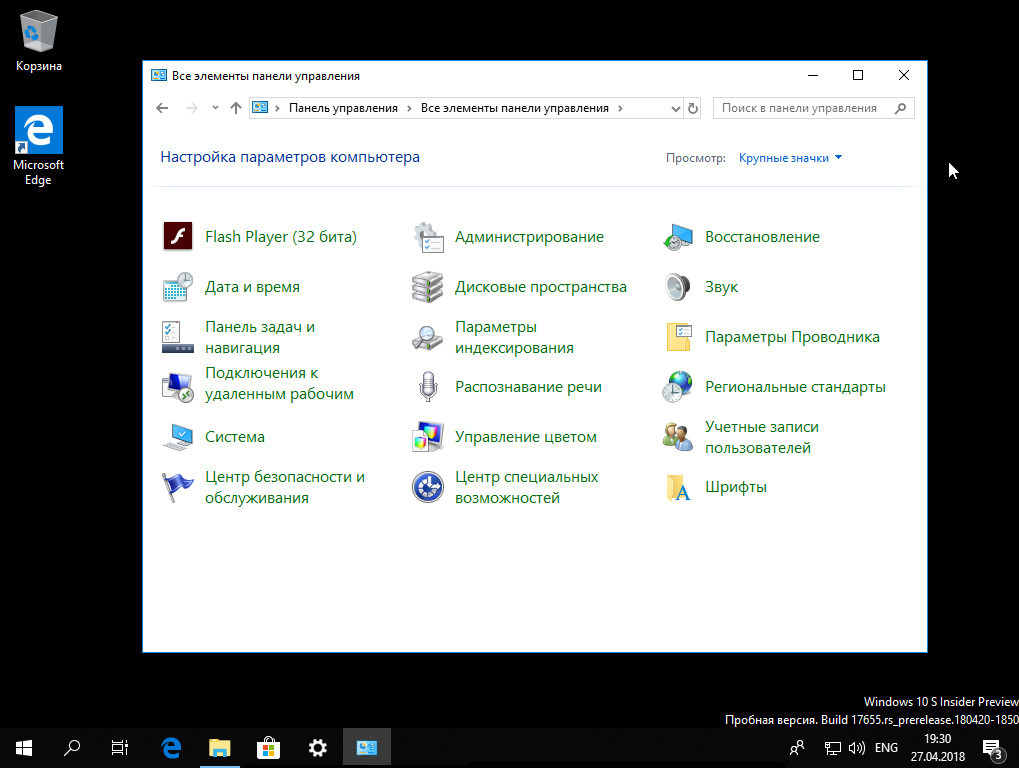Image resolution: width=1019 pixels, height=768 pixels.
Task: Expand chevron after Панель управления breadcrumb
Action: click(409, 109)
